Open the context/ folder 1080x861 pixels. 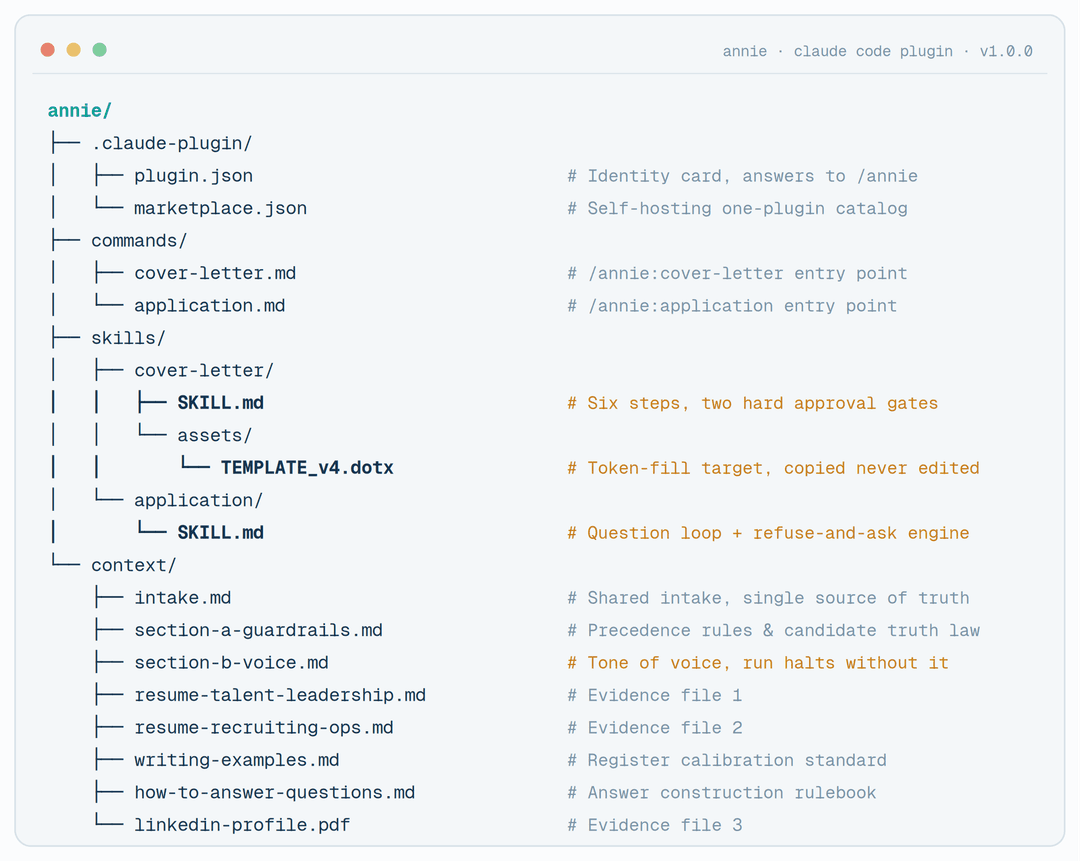coord(134,565)
